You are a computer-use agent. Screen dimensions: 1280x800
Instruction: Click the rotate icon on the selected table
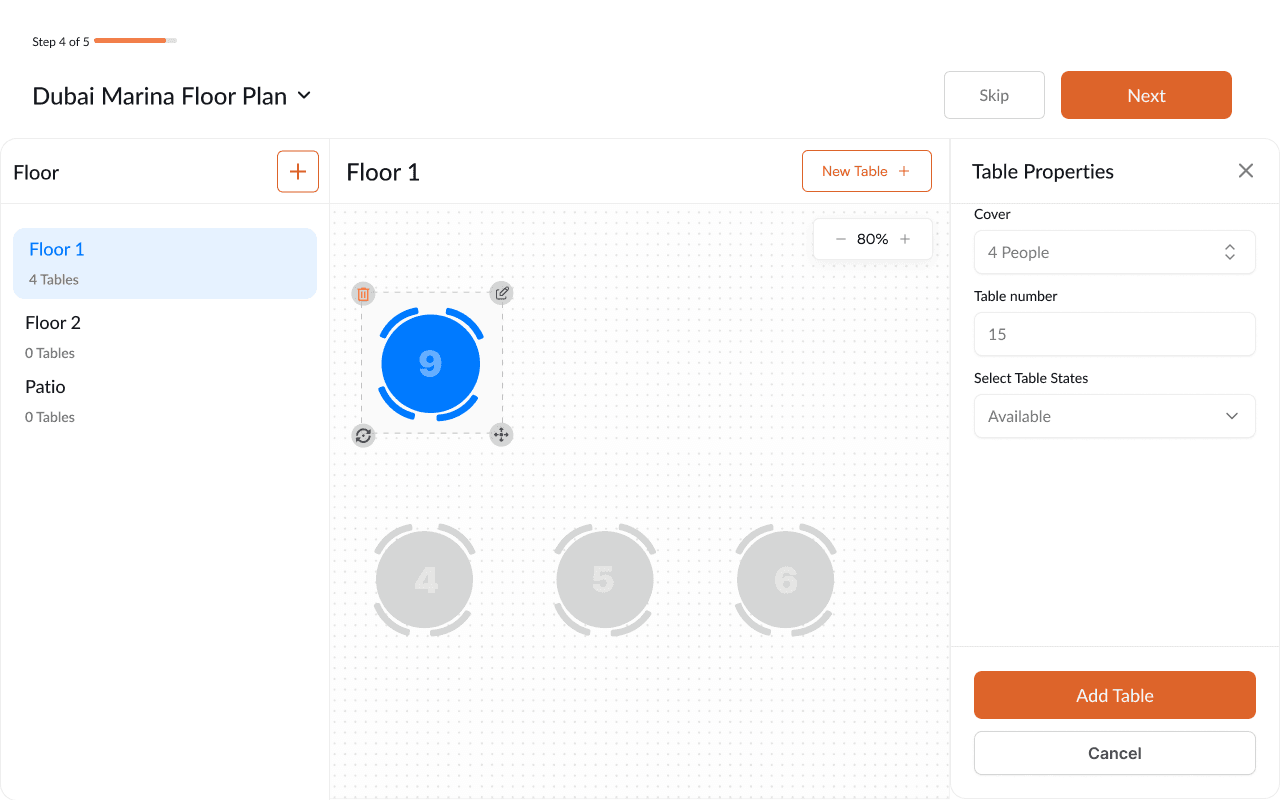click(363, 435)
